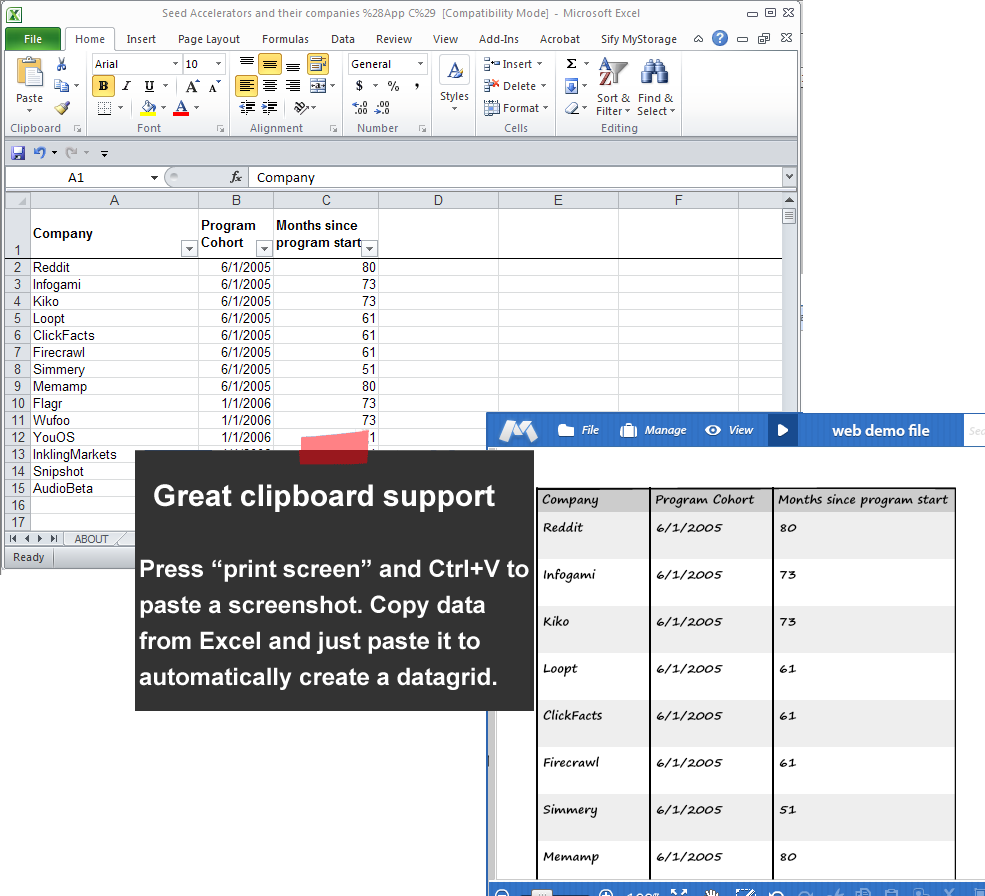Select the Format Painter brush icon
The height and width of the screenshot is (896, 985).
click(62, 108)
